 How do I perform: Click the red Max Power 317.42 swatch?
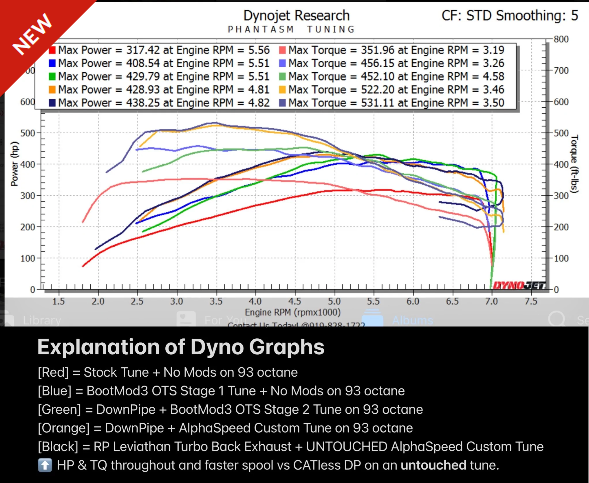coord(52,50)
